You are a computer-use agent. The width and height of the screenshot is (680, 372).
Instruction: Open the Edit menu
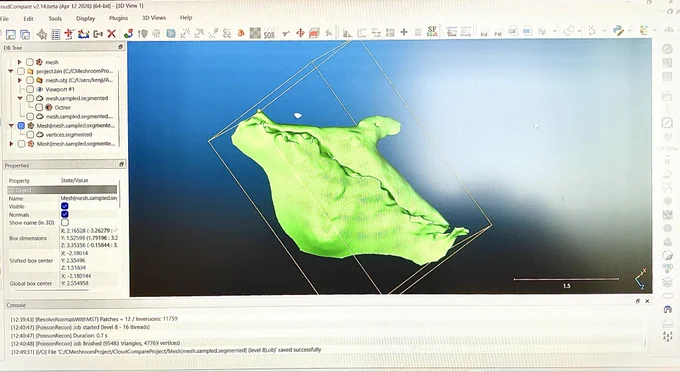point(28,19)
